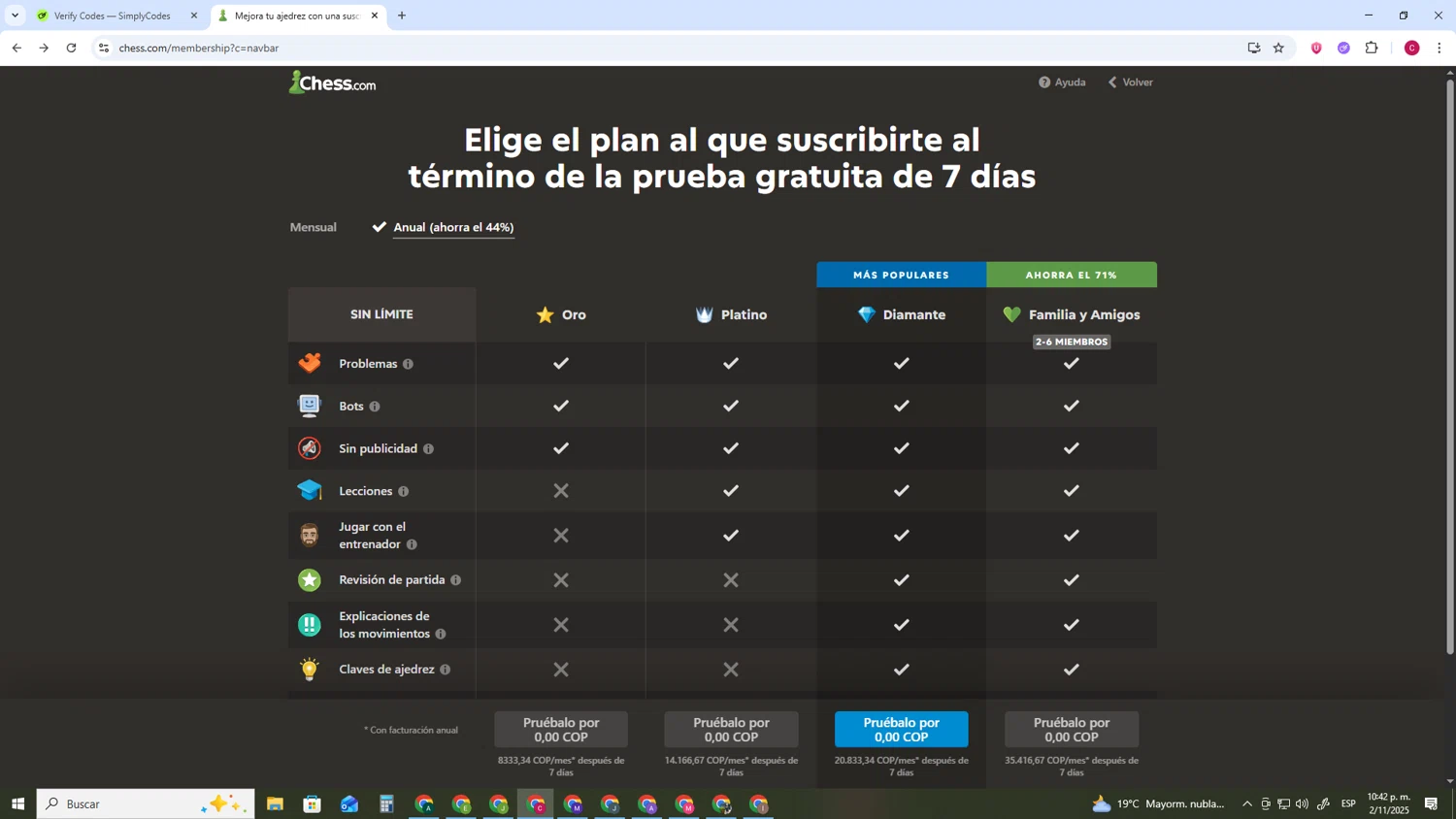This screenshot has height=819, width=1456.
Task: Open the tab search dropdown
Action: [x=15, y=16]
